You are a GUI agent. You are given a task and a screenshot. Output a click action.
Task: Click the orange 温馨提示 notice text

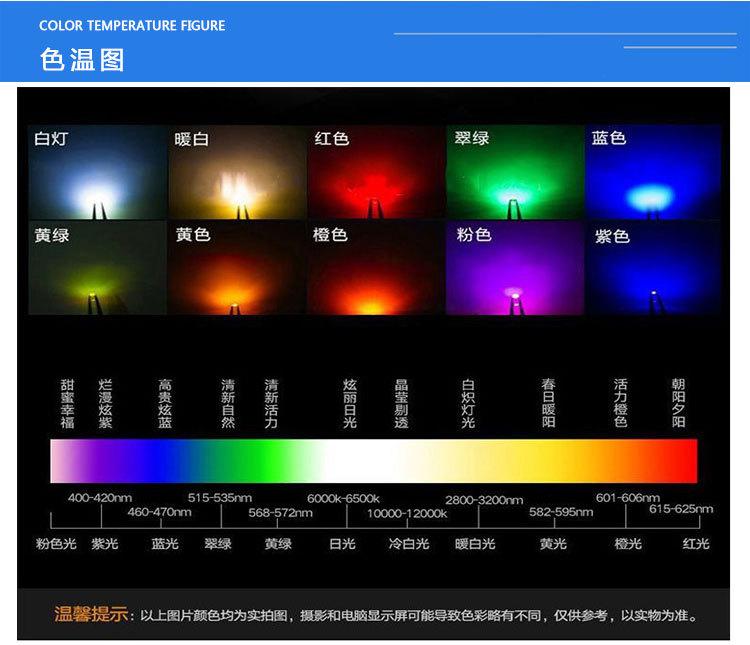pyautogui.click(x=92, y=615)
